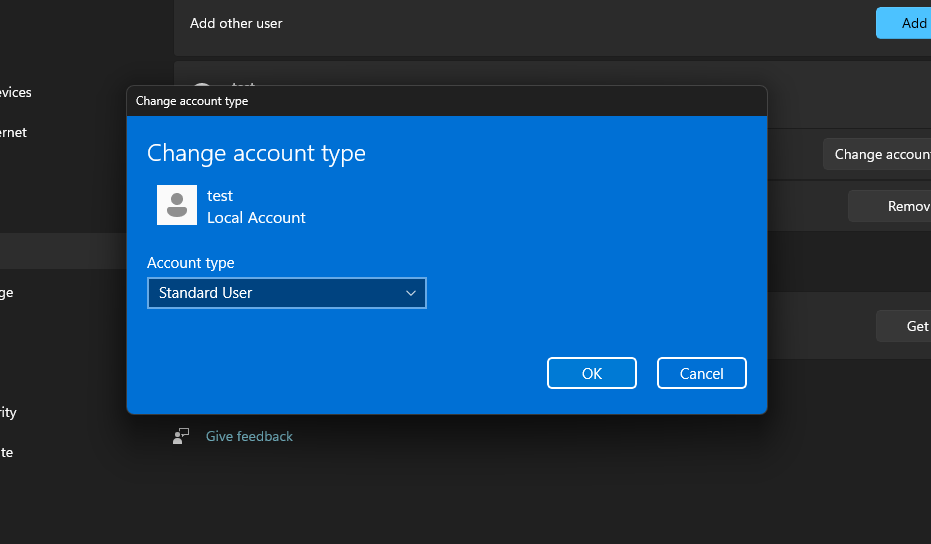The height and width of the screenshot is (544, 931).
Task: Open the Standard User account type dropdown
Action: (286, 293)
